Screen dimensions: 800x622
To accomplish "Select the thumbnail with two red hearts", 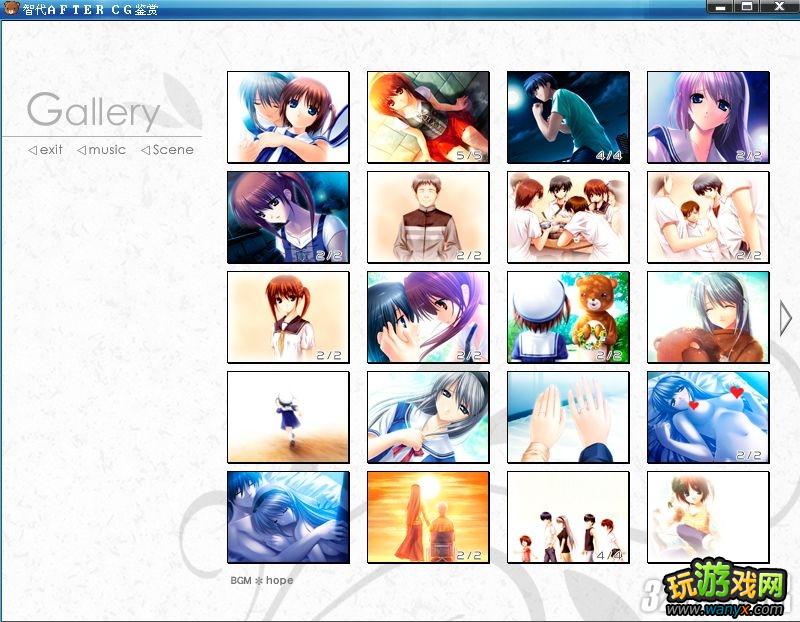I will coord(708,417).
